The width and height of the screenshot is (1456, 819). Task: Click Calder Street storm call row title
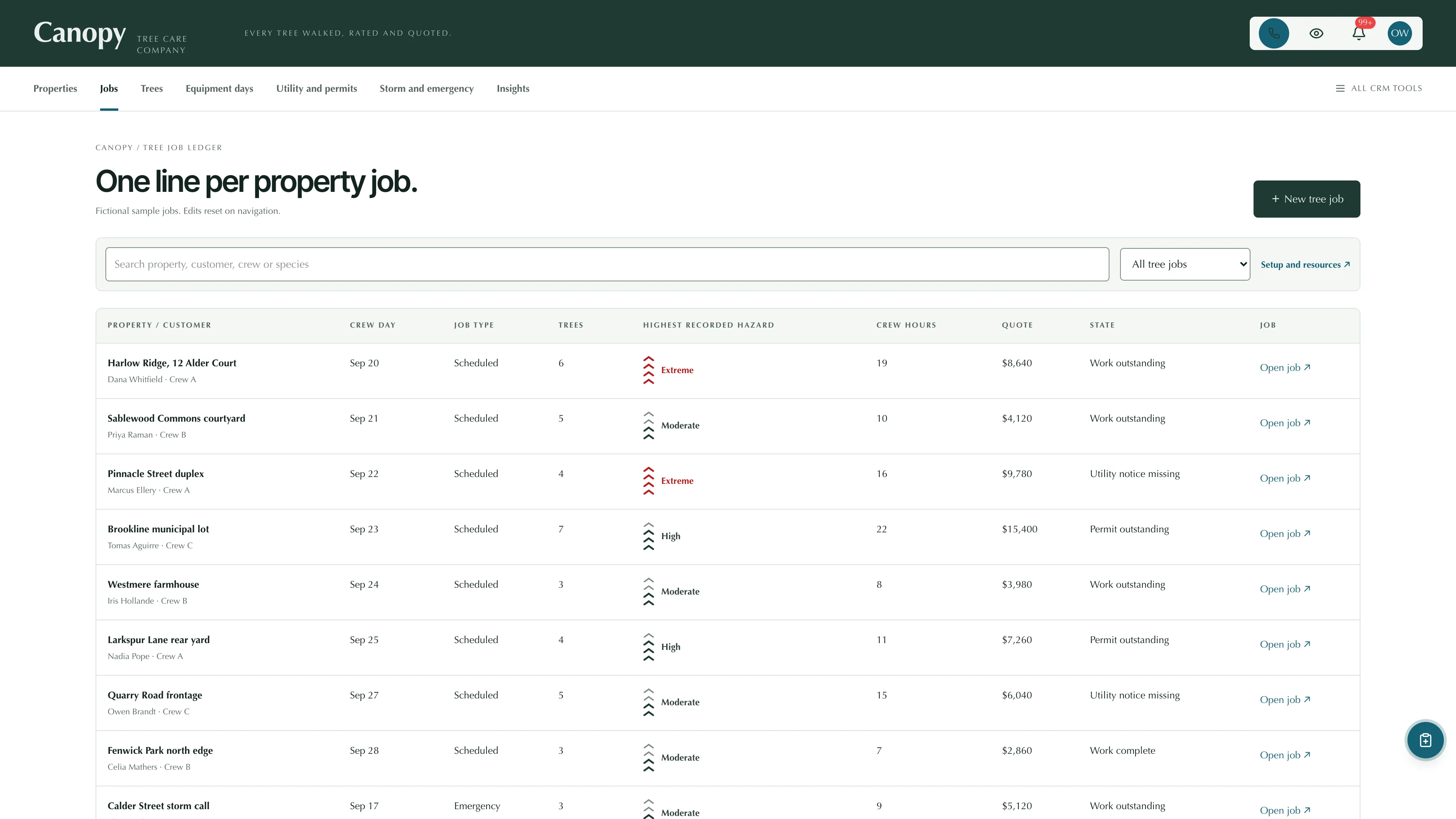click(158, 806)
